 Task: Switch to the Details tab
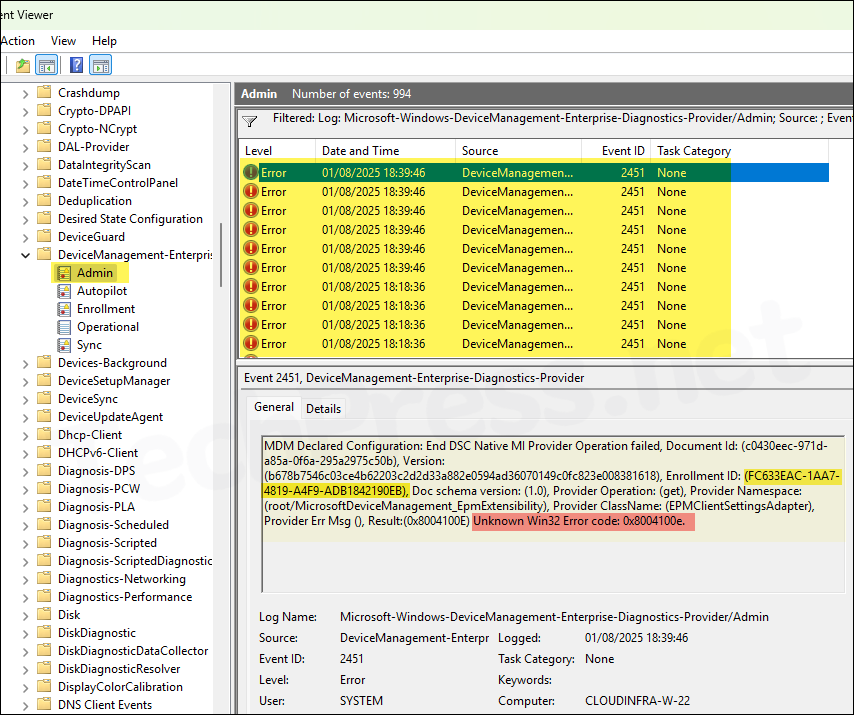click(x=324, y=408)
